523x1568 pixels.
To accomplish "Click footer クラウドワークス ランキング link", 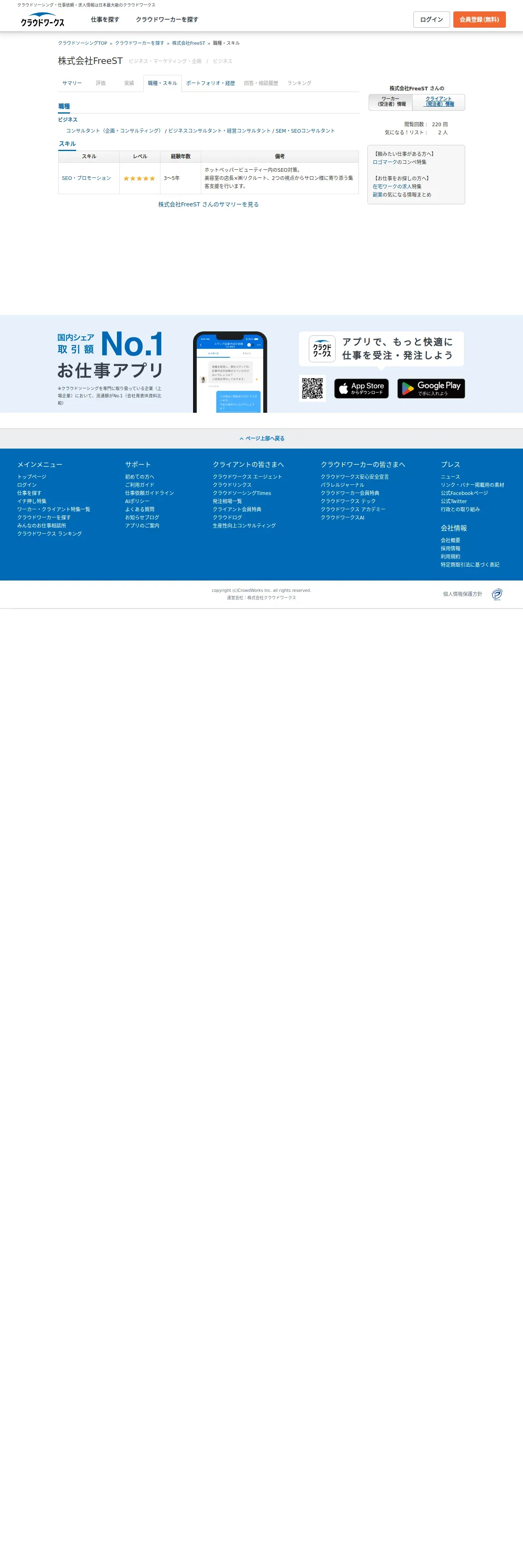I will click(49, 534).
